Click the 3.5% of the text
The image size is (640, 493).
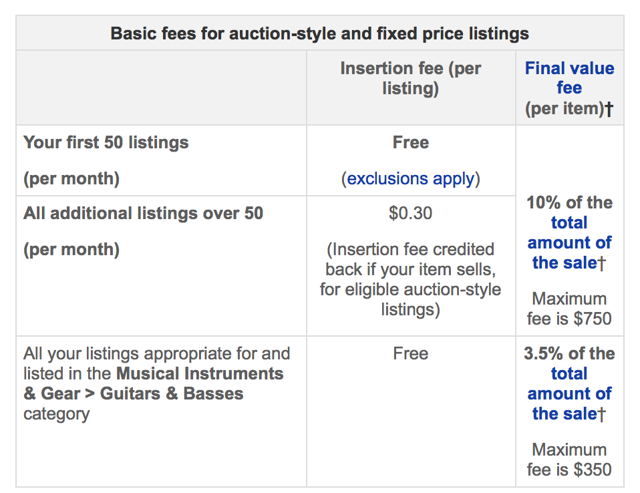click(569, 353)
